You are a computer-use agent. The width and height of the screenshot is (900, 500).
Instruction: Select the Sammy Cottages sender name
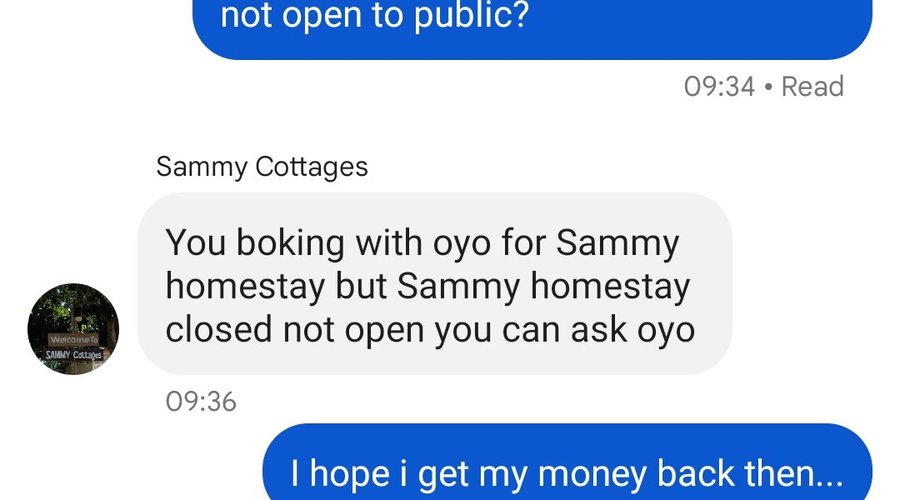point(262,167)
